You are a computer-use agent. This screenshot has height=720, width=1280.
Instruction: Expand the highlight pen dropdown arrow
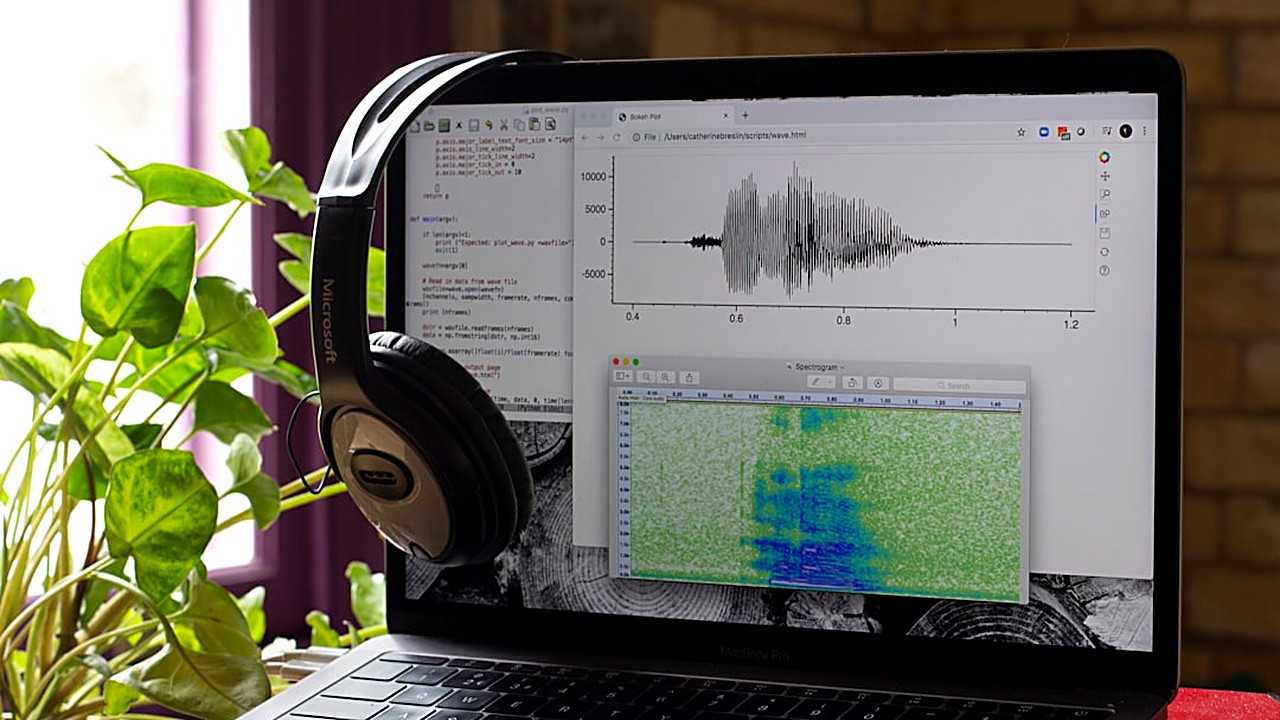click(830, 382)
